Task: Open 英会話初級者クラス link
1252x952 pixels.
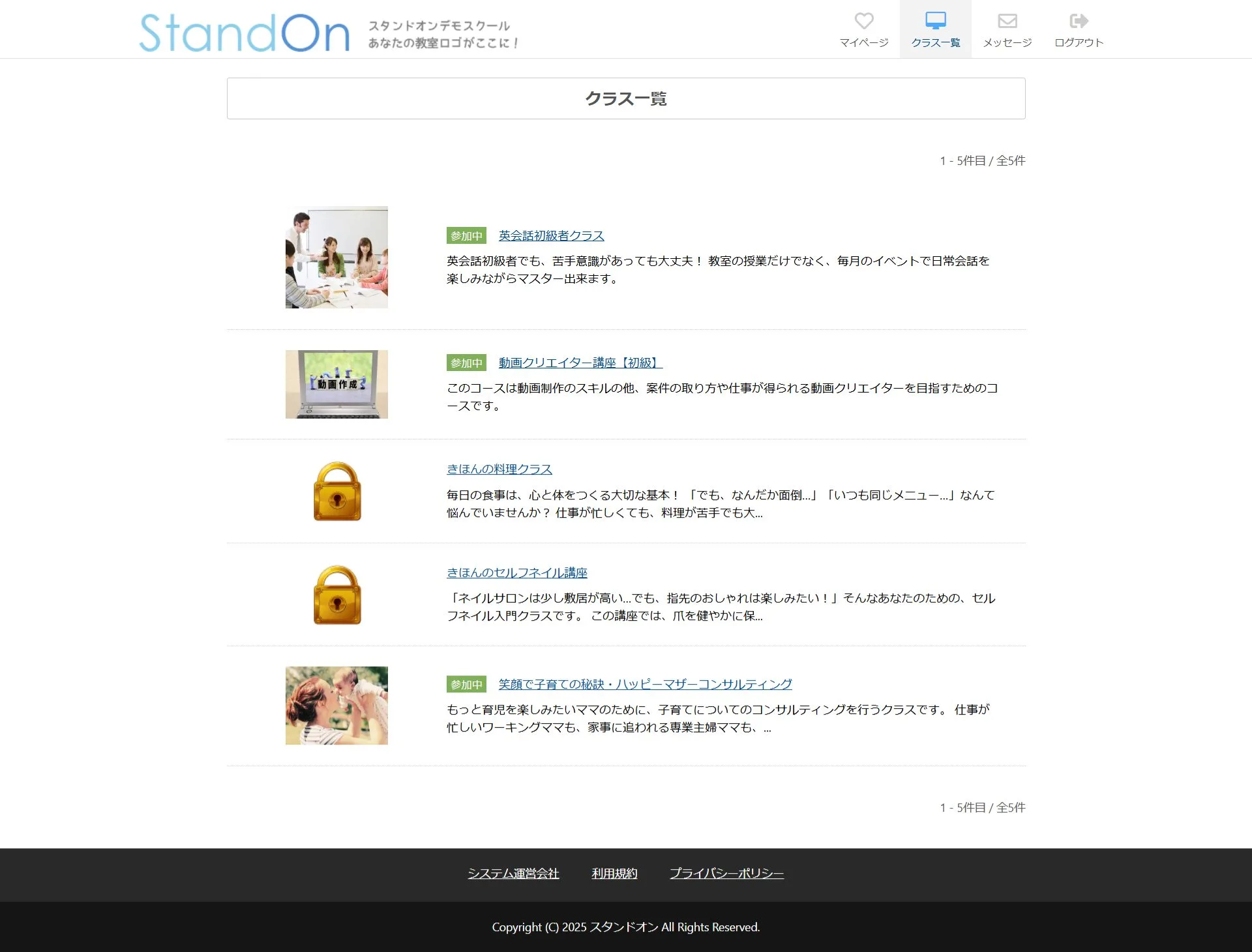Action: (x=551, y=235)
